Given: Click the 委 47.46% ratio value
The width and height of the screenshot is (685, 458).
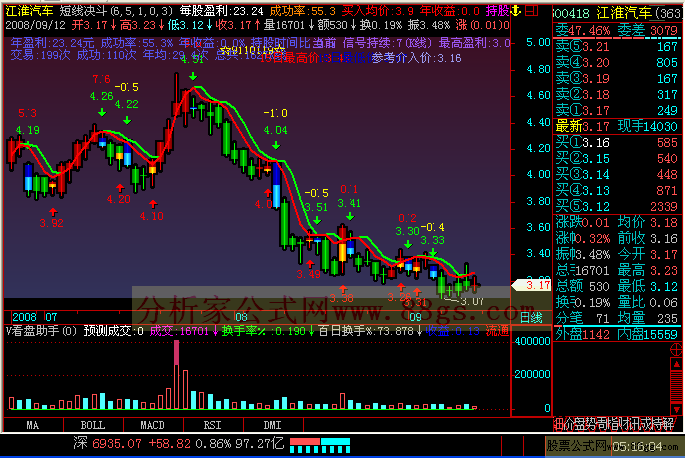Looking at the screenshot, I should click(583, 31).
